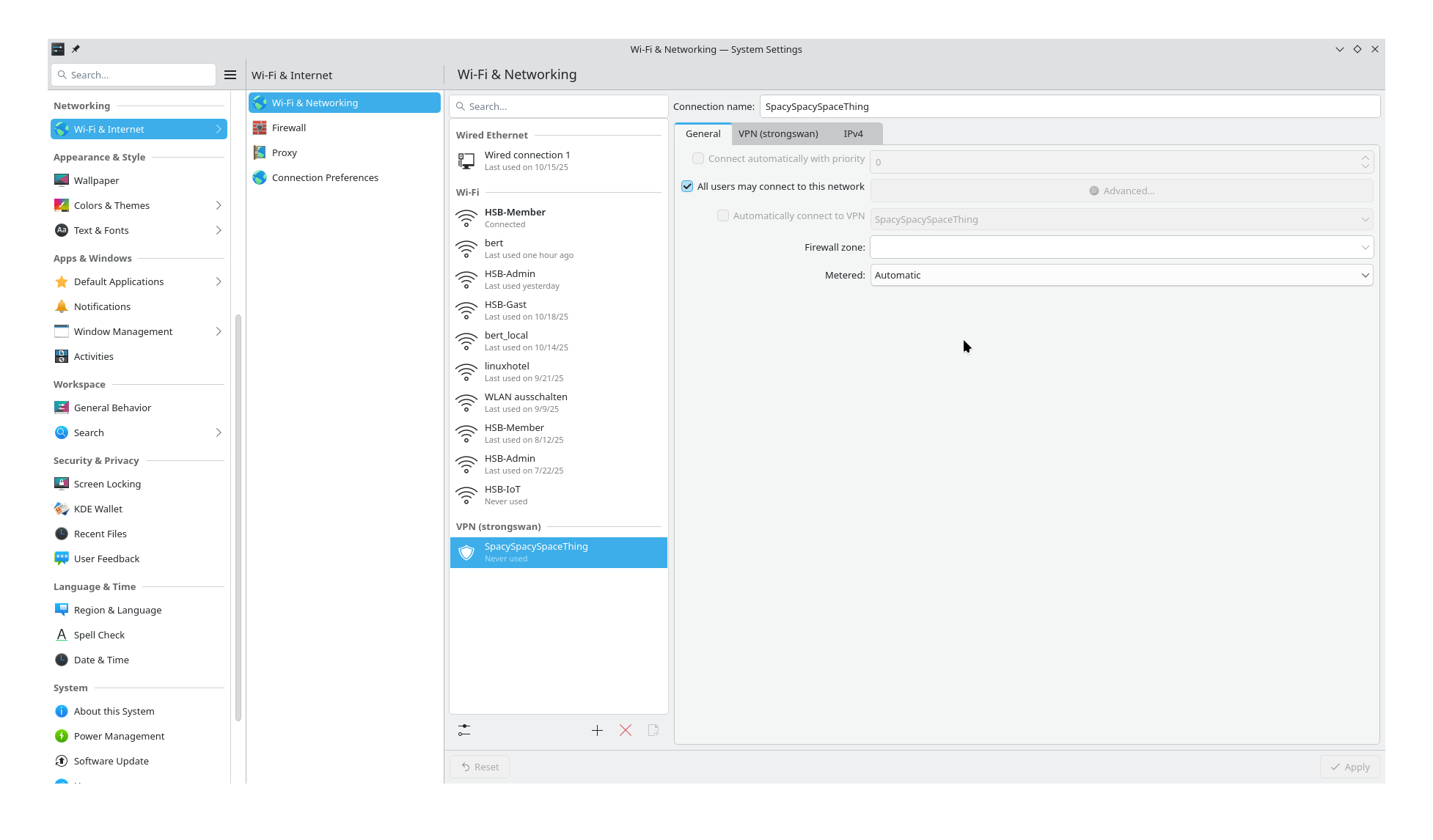The height and width of the screenshot is (840, 1433).
Task: Toggle Connect automatically with priority checkbox
Action: click(698, 158)
